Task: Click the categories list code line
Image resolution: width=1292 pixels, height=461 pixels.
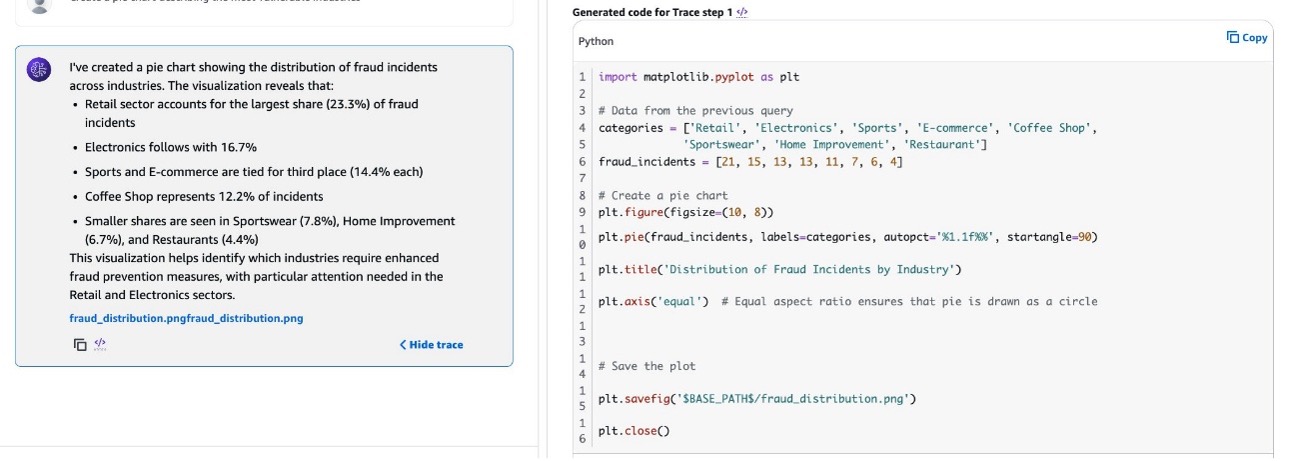Action: pyautogui.click(x=848, y=128)
